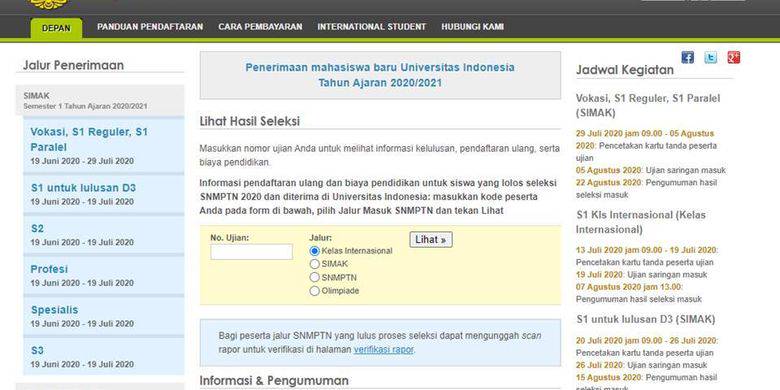The width and height of the screenshot is (780, 390).
Task: Open Hubungi Kami menu item
Action: 473,27
